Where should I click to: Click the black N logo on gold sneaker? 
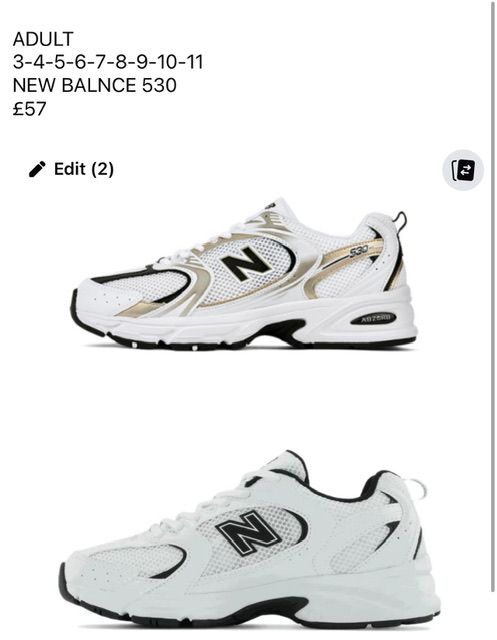click(246, 264)
